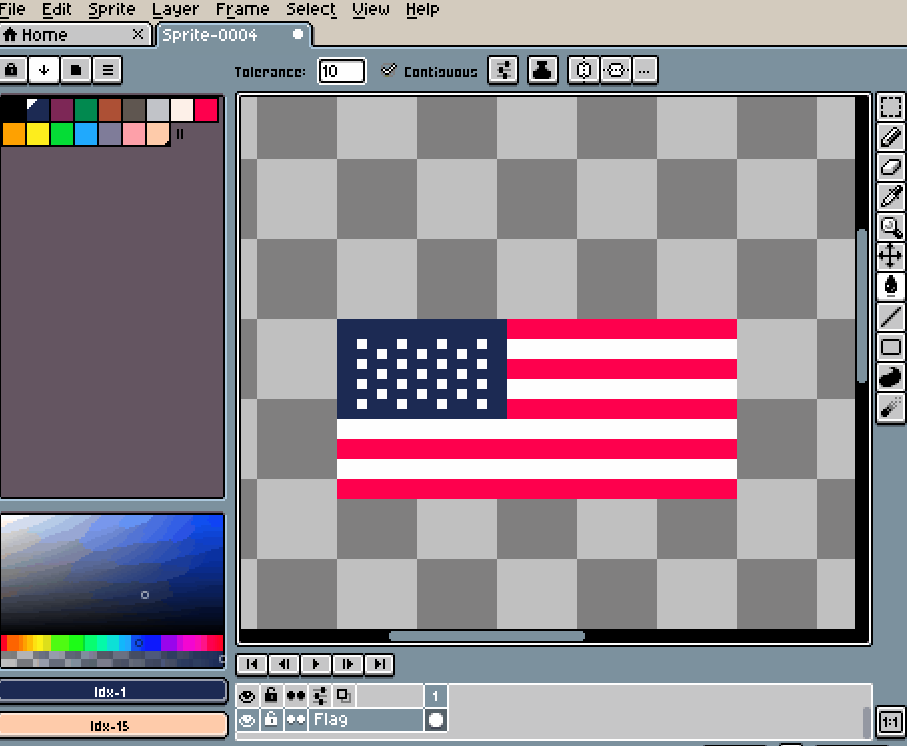Image resolution: width=907 pixels, height=746 pixels.
Task: Select the Paint Bucket tool
Action: pyautogui.click(x=891, y=286)
